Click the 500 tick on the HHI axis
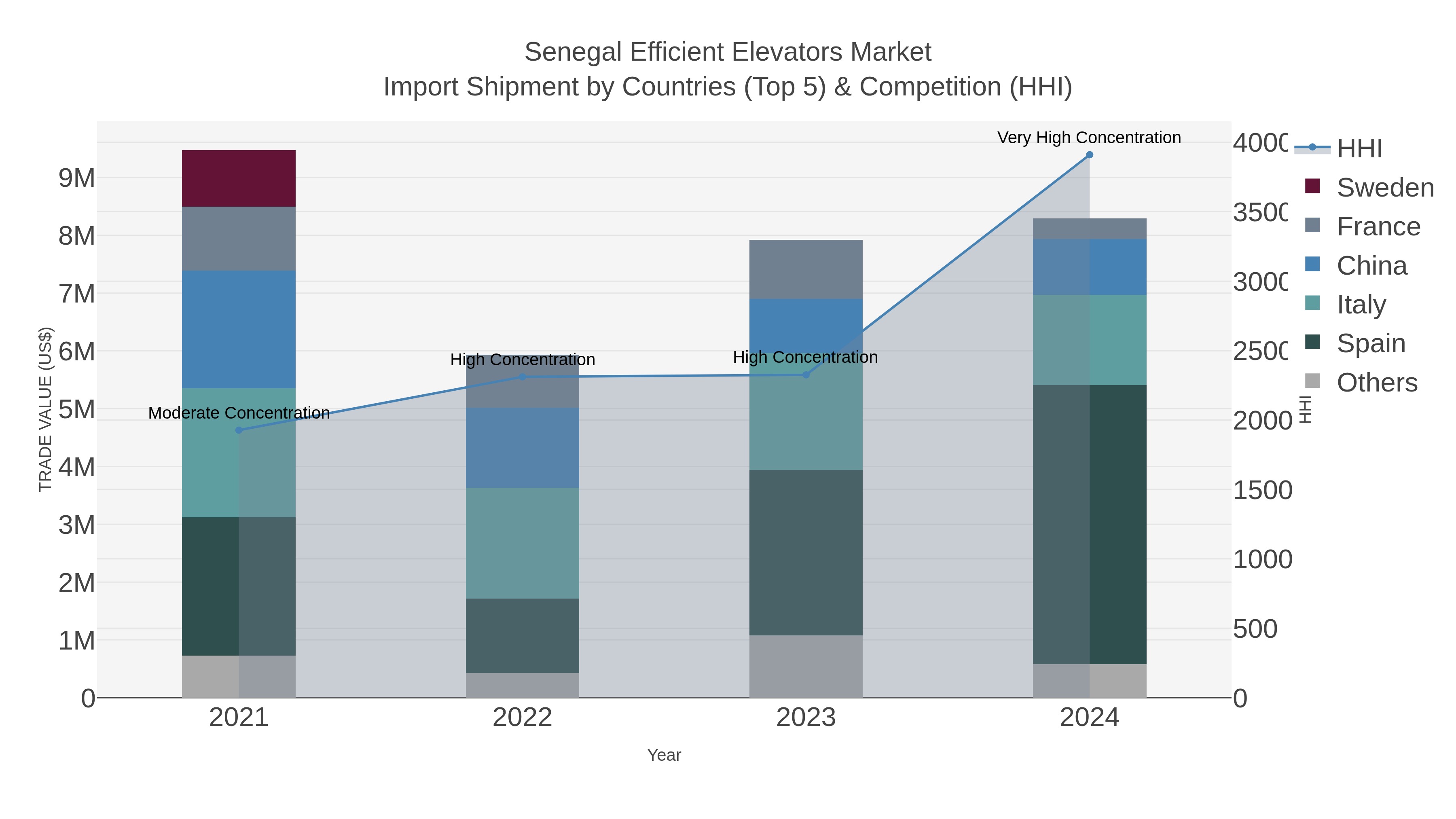Image resolution: width=1456 pixels, height=819 pixels. coord(1255,629)
